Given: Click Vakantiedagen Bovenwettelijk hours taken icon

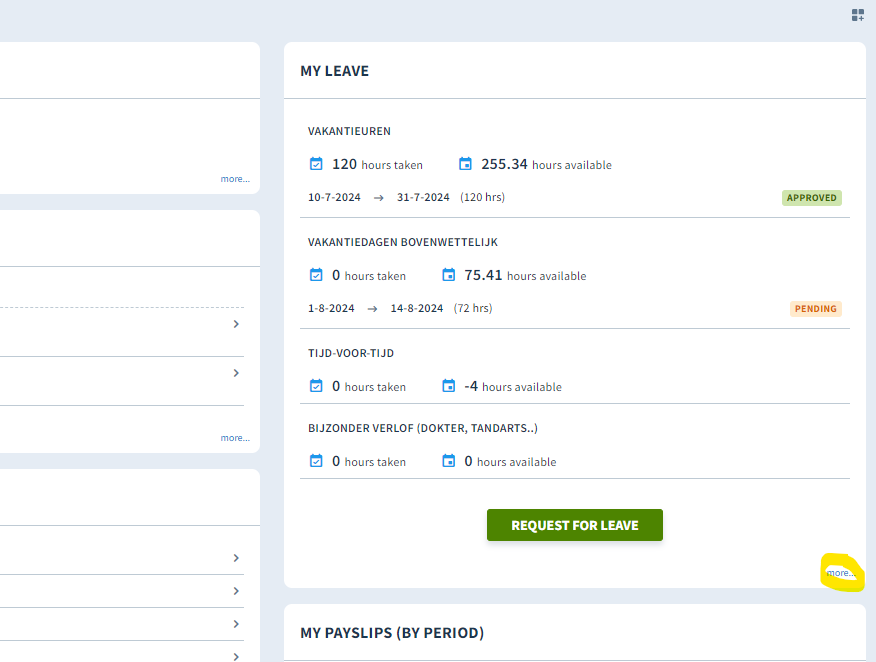Looking at the screenshot, I should click(x=316, y=275).
